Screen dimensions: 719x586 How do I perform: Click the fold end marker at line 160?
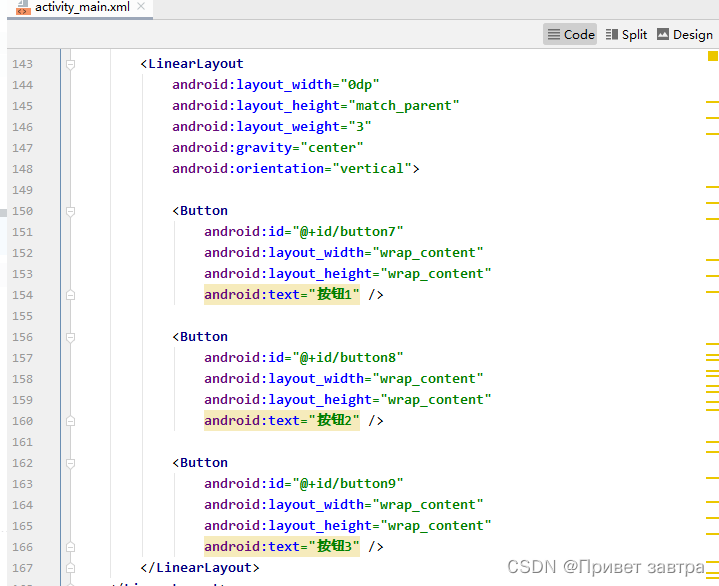point(70,421)
